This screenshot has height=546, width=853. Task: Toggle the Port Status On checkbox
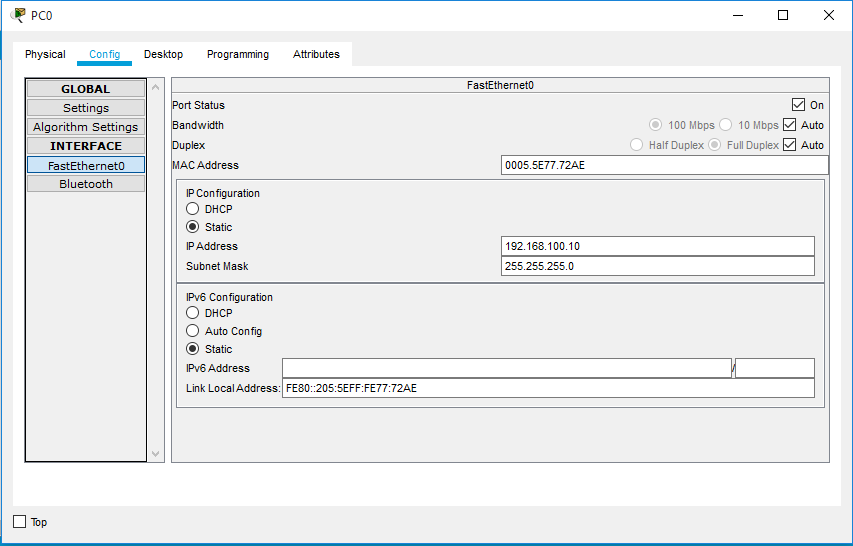[798, 105]
